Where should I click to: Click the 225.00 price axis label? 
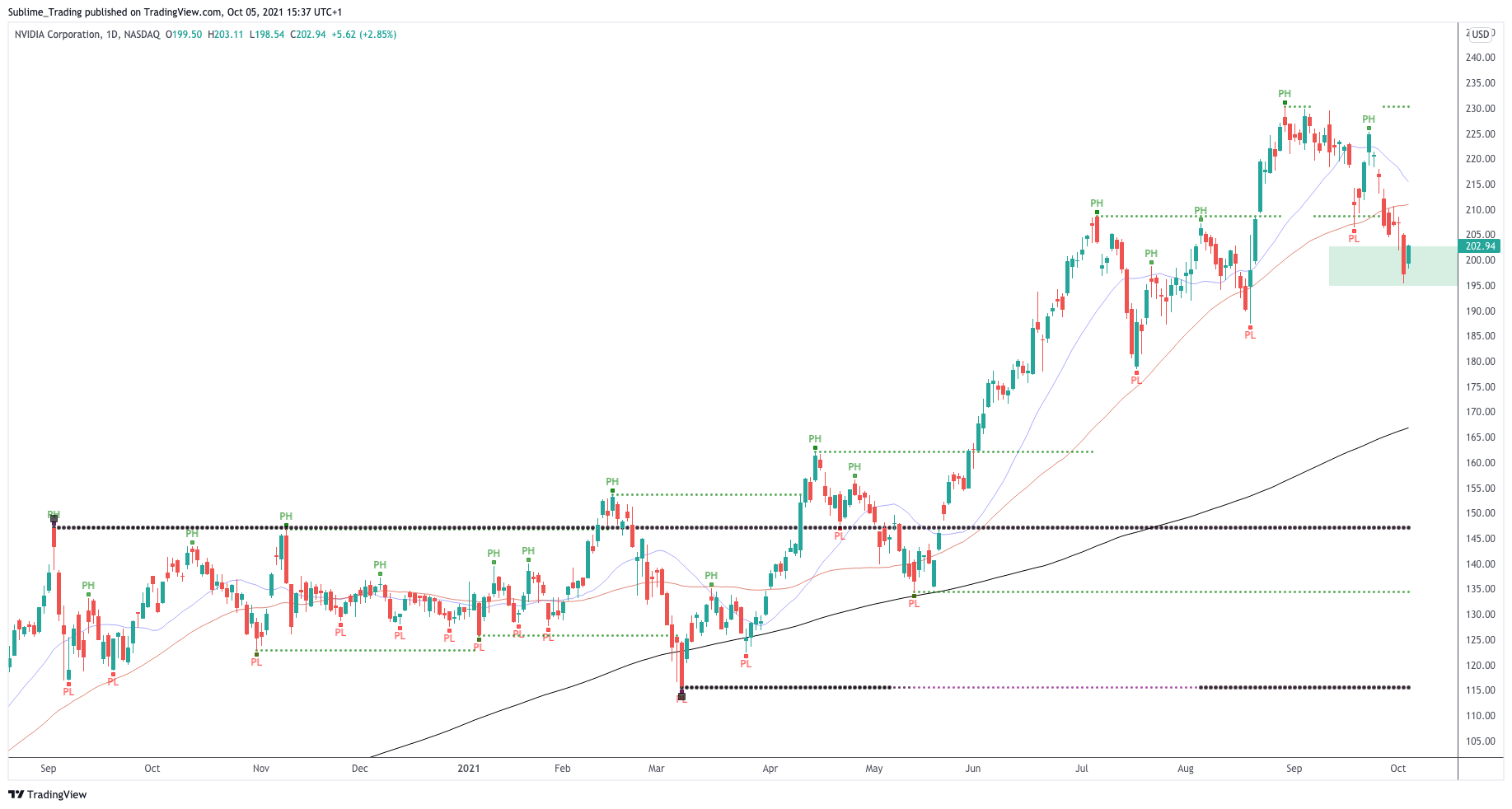[1480, 134]
